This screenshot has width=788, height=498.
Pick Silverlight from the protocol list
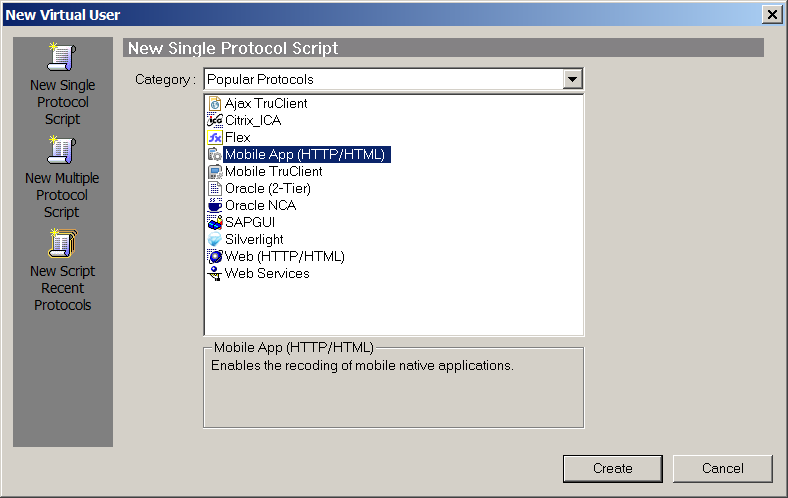(x=254, y=240)
